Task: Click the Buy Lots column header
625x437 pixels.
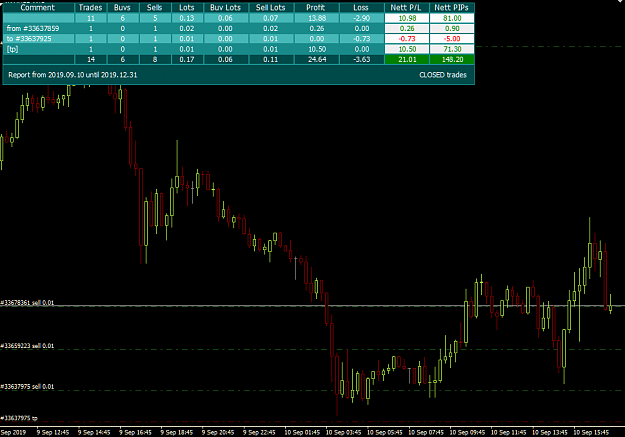Action: tap(226, 8)
